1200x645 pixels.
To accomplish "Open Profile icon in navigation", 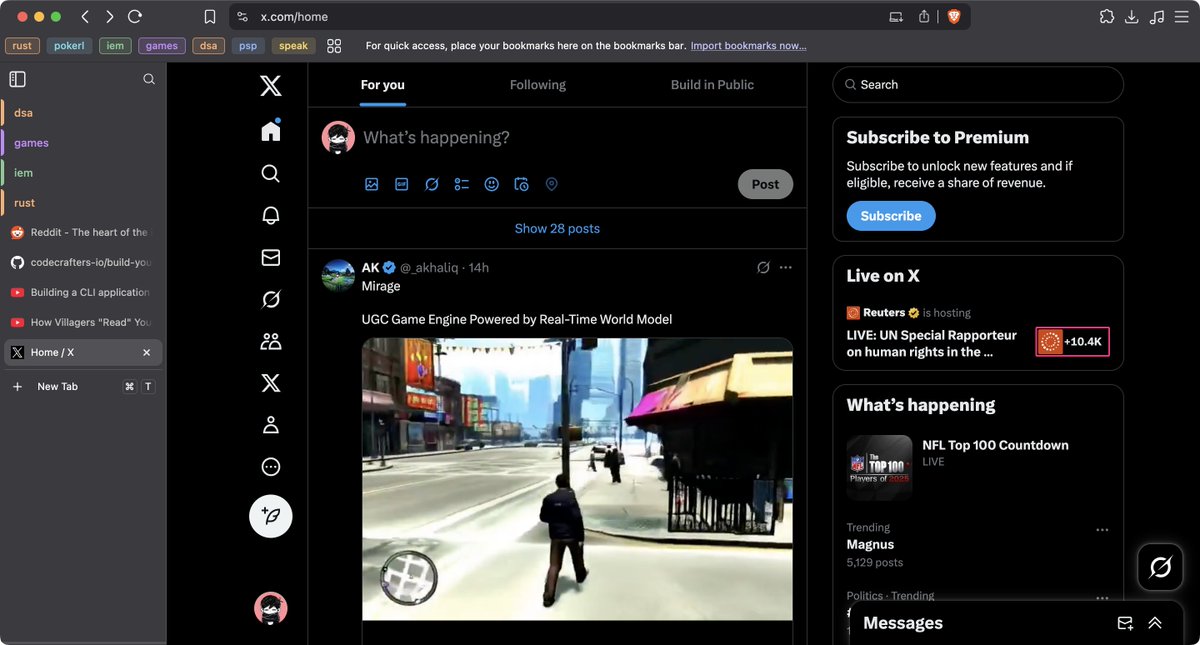I will click(270, 425).
